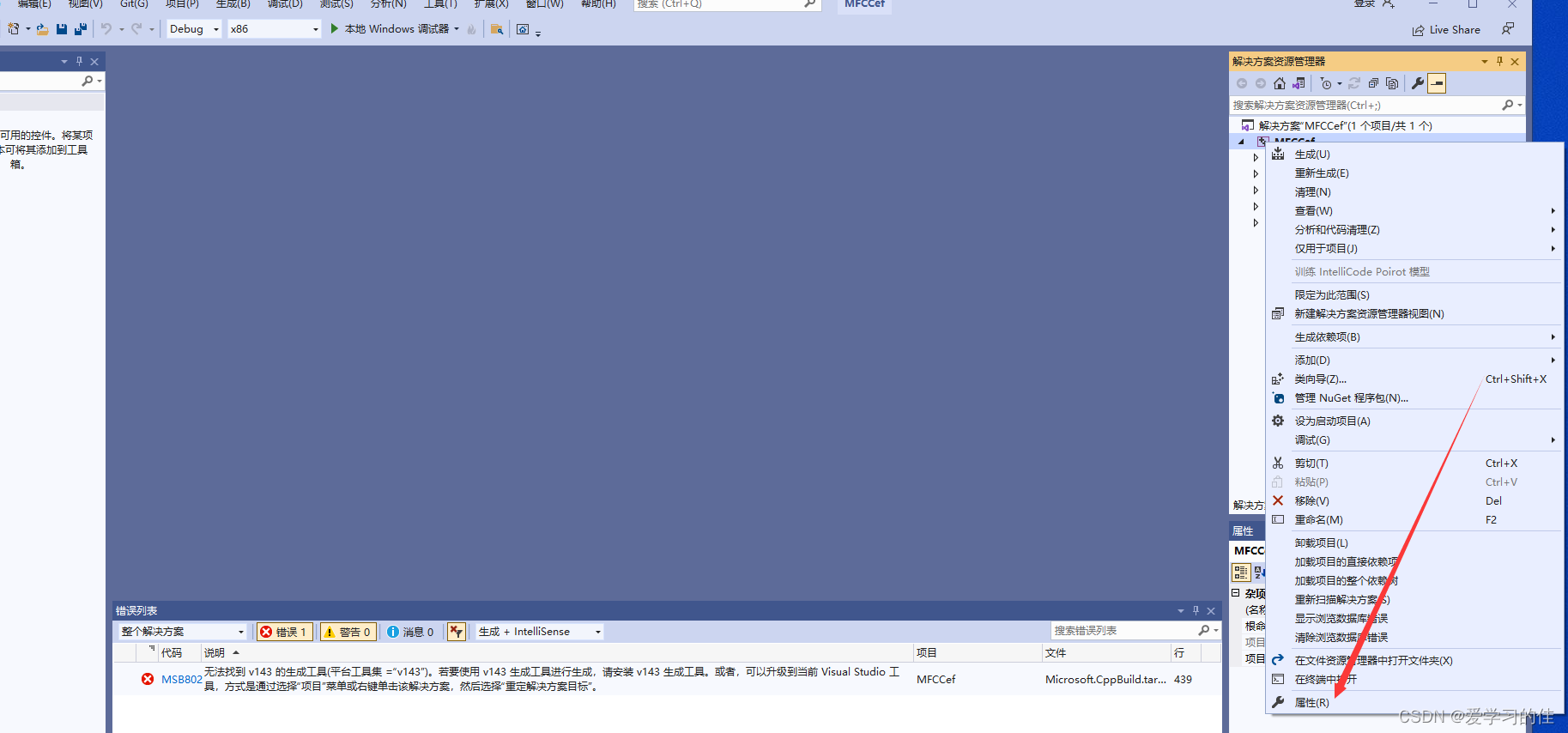Click Collapse All icon in Solution Explorer
This screenshot has width=1568, height=733.
tap(1373, 83)
